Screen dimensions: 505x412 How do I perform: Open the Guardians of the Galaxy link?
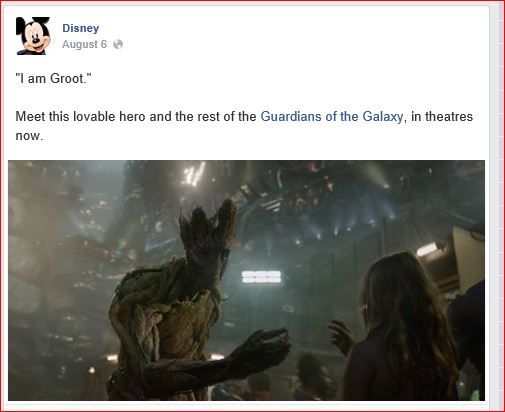click(x=332, y=117)
